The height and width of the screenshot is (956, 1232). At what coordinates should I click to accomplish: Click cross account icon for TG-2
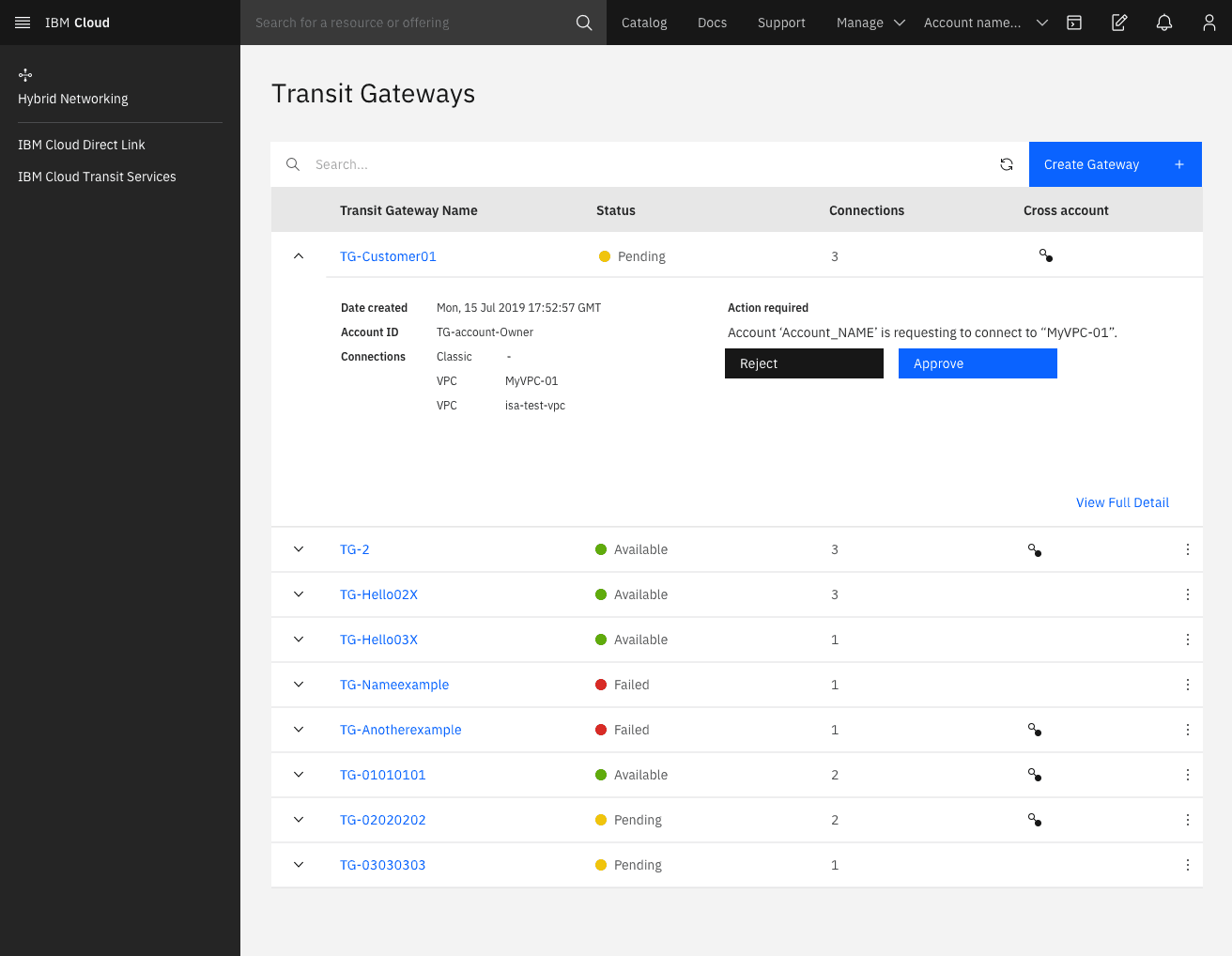[x=1035, y=550]
